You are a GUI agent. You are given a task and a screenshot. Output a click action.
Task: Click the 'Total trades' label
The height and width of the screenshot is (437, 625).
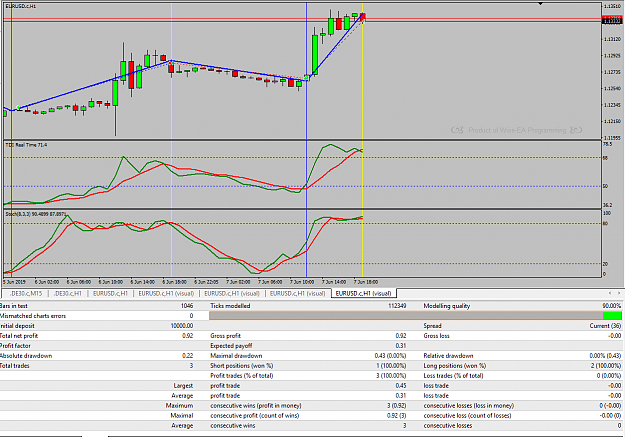(x=15, y=366)
